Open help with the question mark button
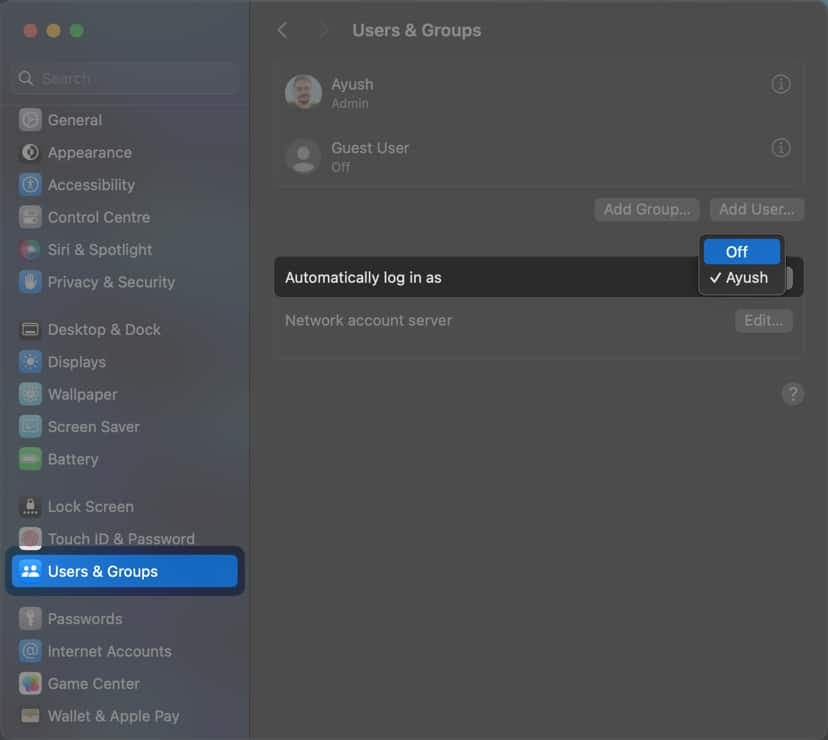Screen dimensions: 828x740 793,394
